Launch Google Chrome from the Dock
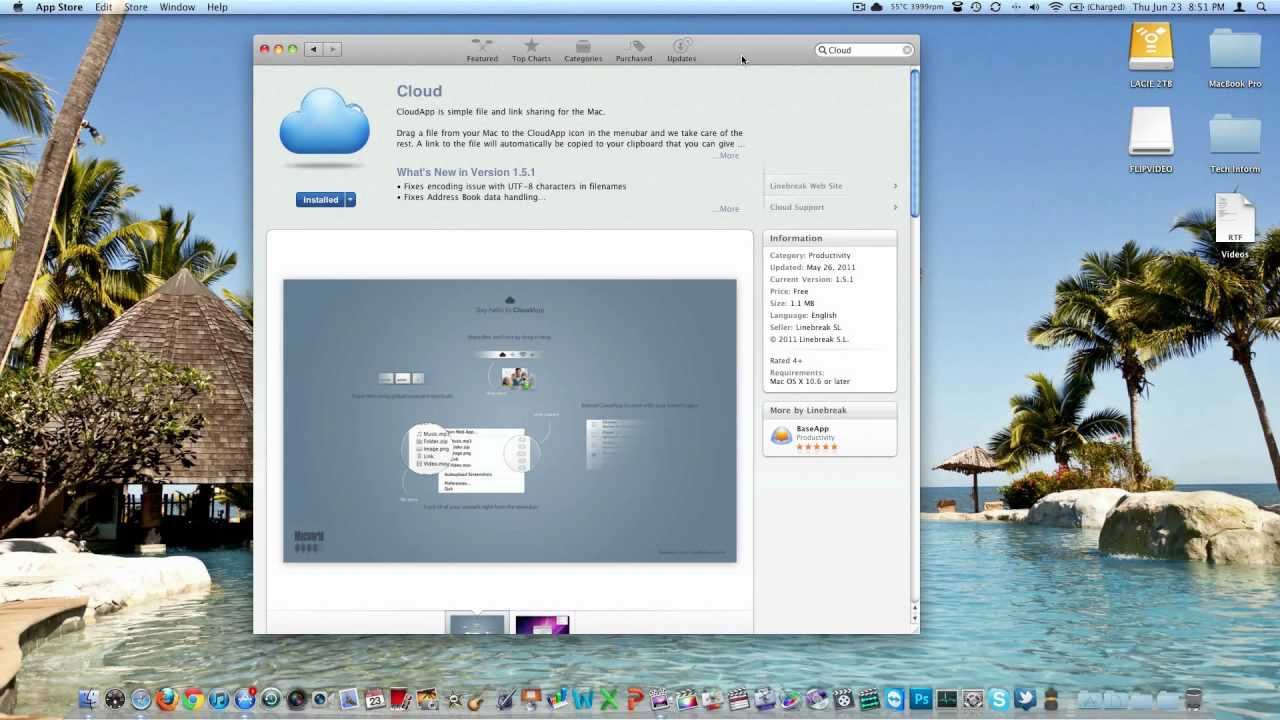 pos(193,699)
